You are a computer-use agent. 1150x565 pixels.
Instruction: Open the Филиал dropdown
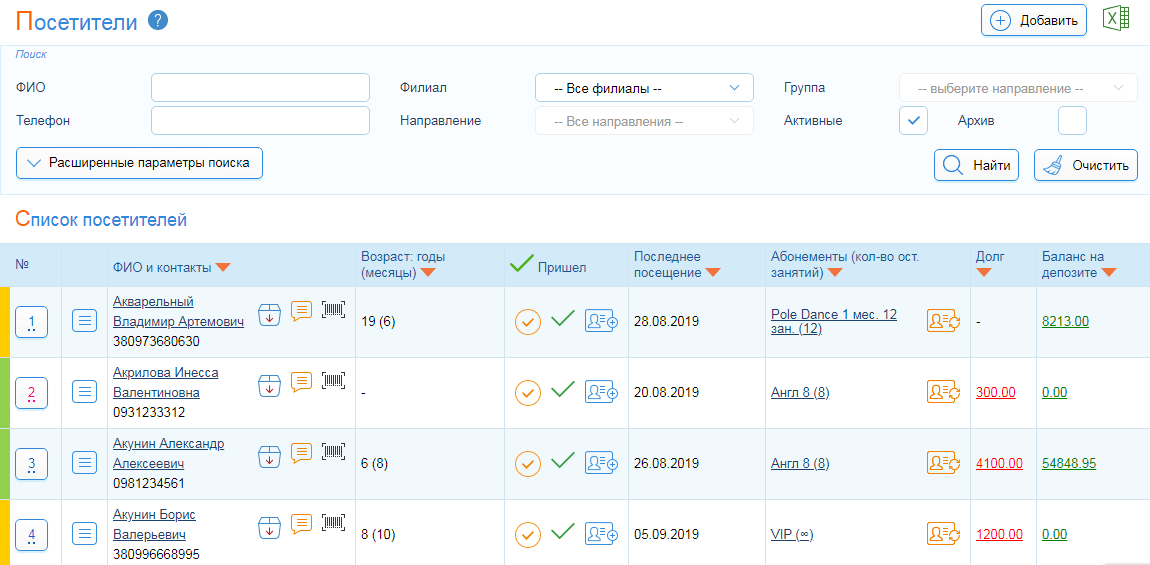pos(644,88)
